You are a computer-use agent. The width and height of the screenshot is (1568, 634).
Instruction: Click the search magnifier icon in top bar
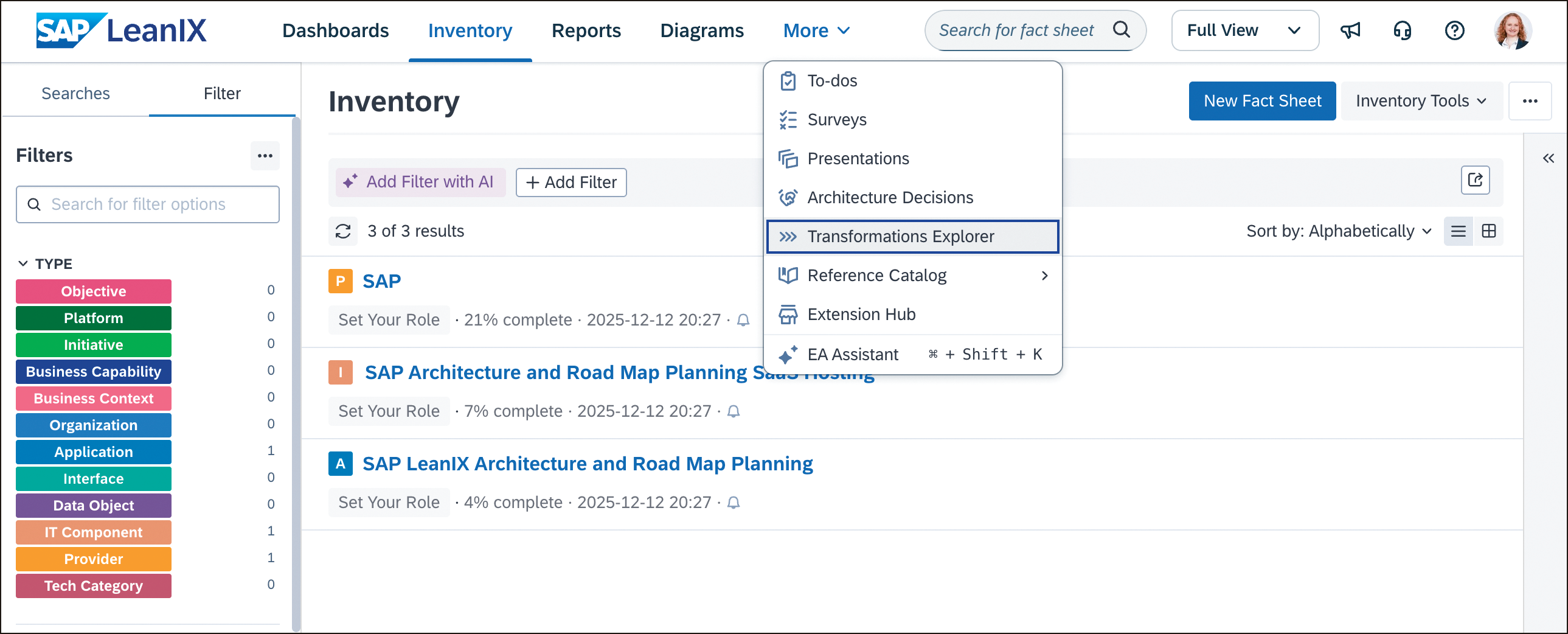pyautogui.click(x=1121, y=30)
